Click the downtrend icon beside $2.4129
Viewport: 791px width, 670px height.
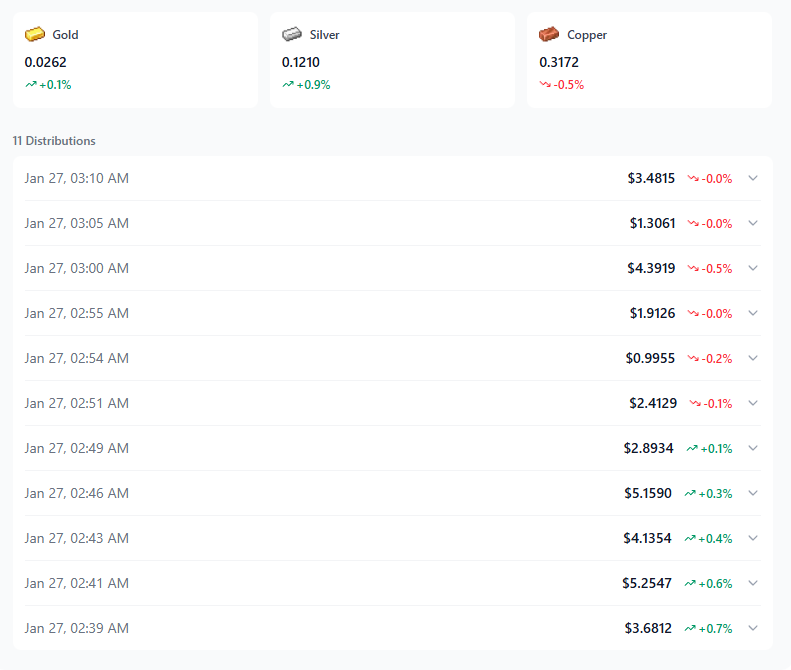[695, 403]
